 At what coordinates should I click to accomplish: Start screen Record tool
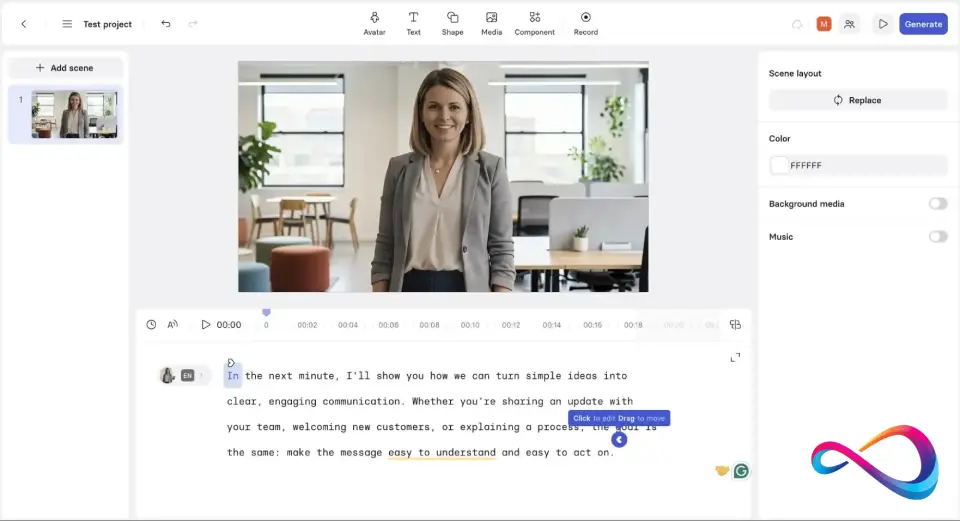[585, 23]
